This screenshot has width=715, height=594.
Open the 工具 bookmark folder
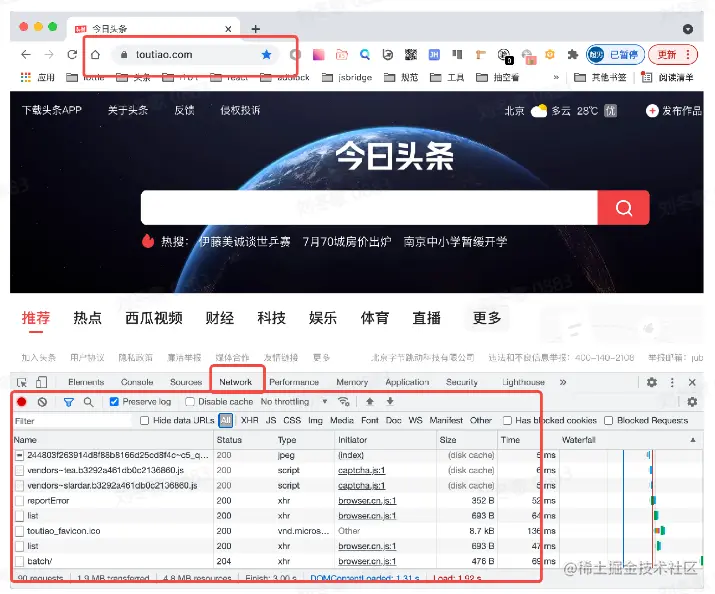pyautogui.click(x=447, y=77)
